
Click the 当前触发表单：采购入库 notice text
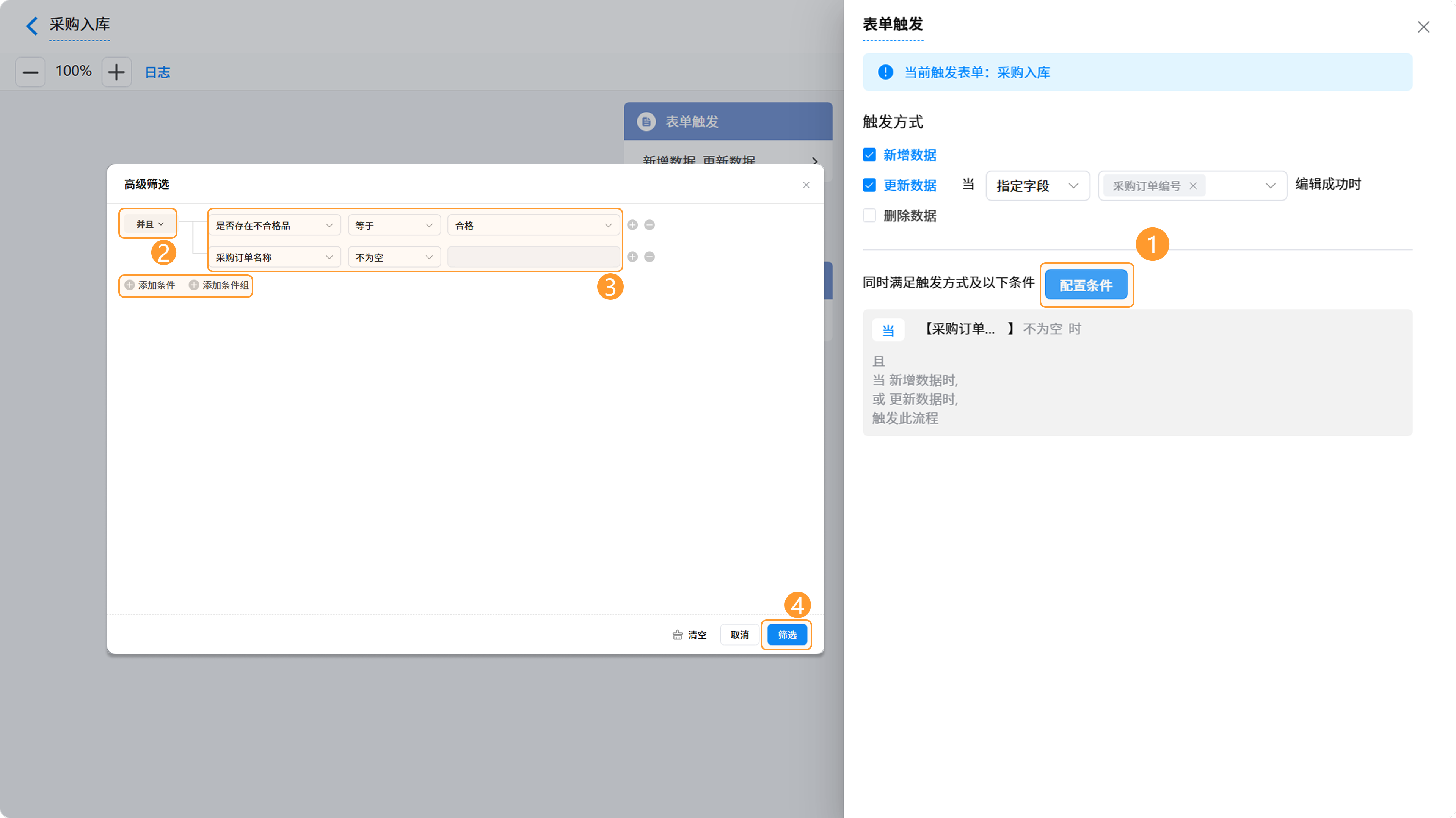coord(977,72)
